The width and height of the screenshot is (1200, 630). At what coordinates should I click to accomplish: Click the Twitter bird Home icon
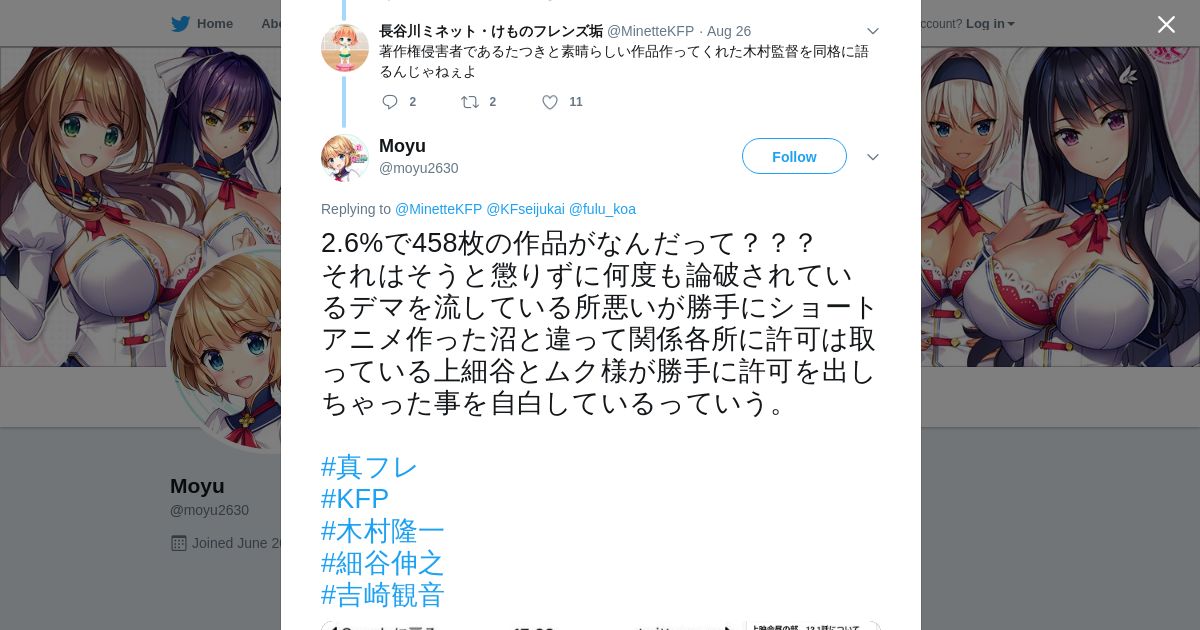point(180,24)
